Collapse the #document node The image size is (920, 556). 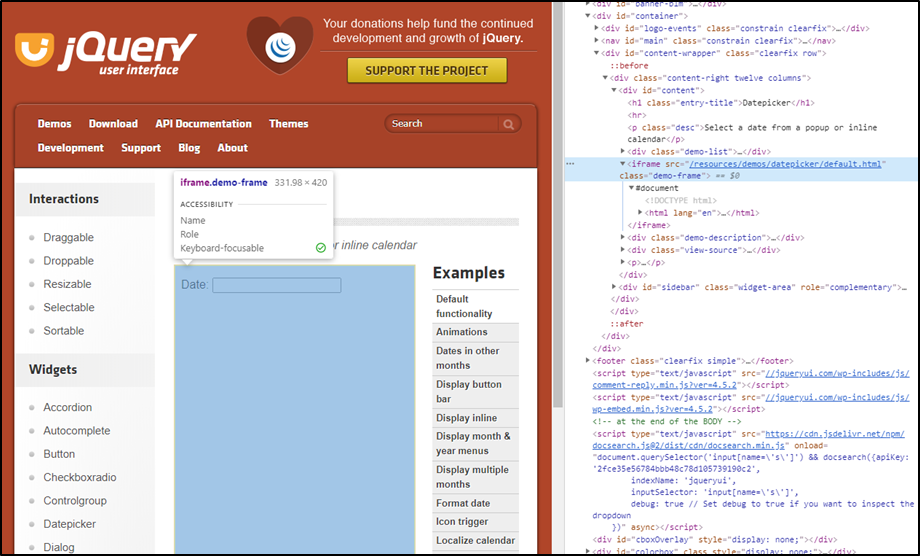(x=631, y=188)
